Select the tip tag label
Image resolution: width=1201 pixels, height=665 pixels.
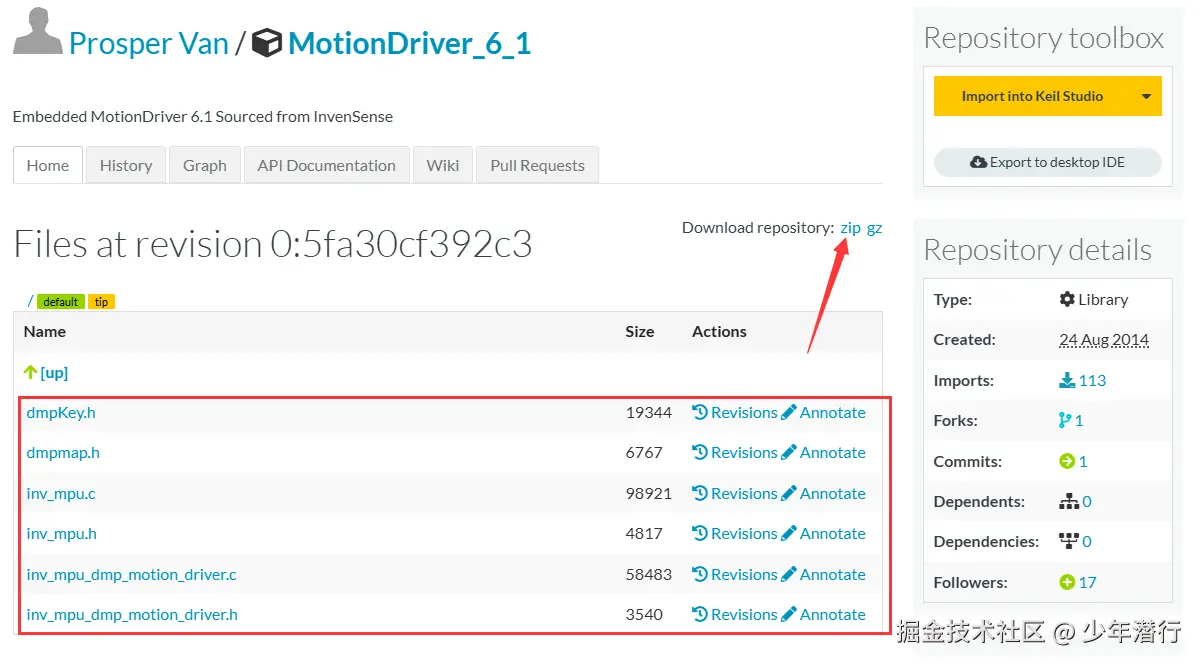point(101,302)
